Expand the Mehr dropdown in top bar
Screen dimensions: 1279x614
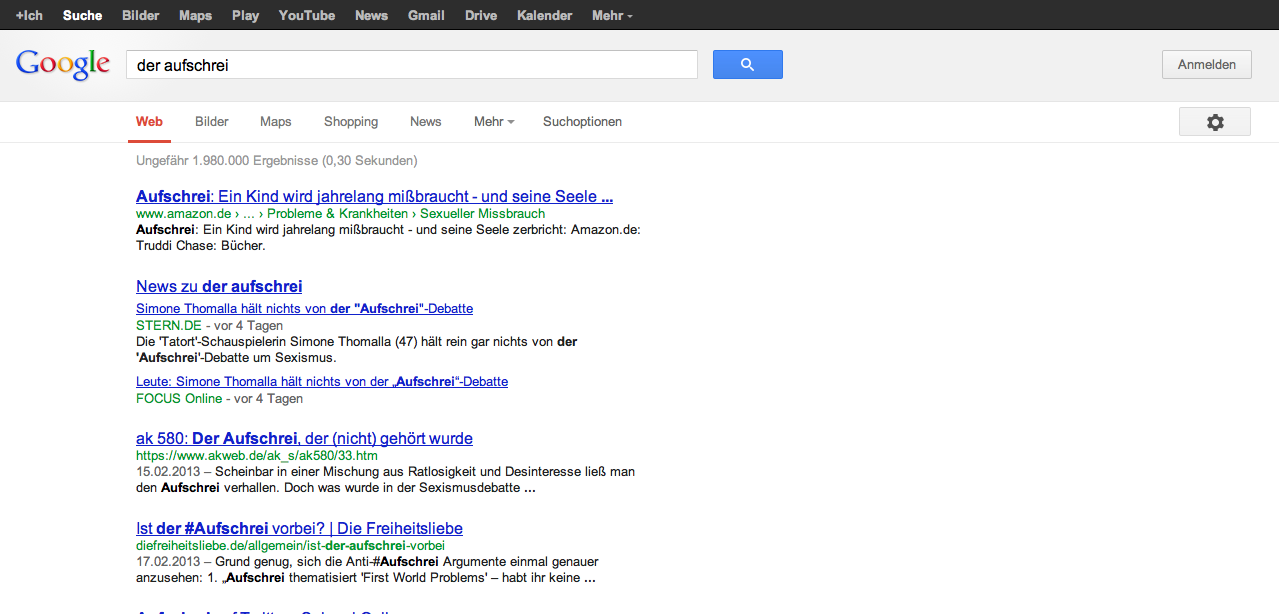tap(611, 15)
